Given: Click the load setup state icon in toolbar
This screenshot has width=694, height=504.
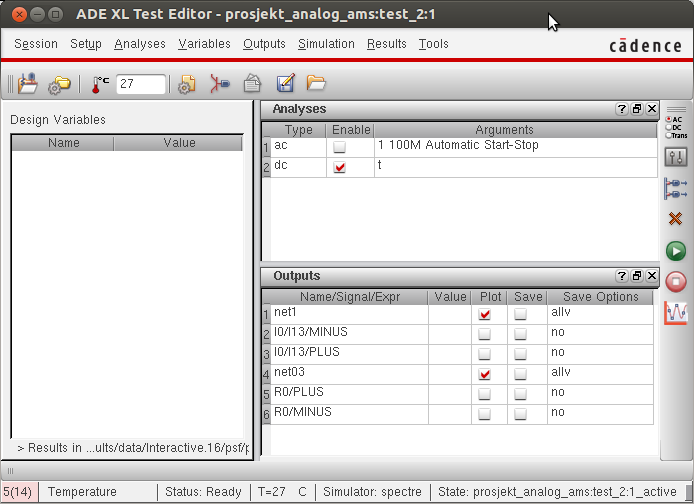Looking at the screenshot, I should (x=27, y=83).
